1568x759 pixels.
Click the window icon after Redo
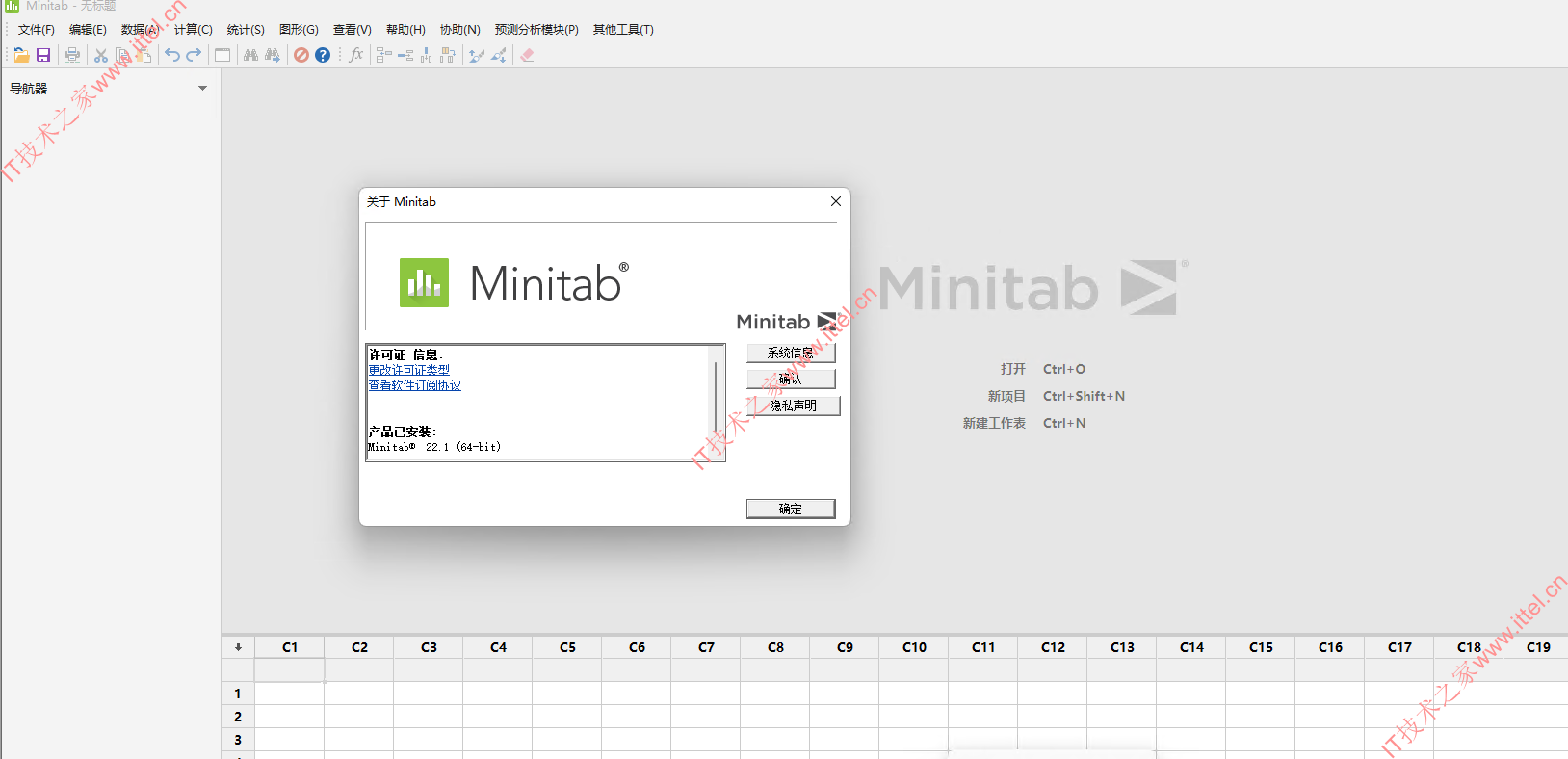click(222, 55)
